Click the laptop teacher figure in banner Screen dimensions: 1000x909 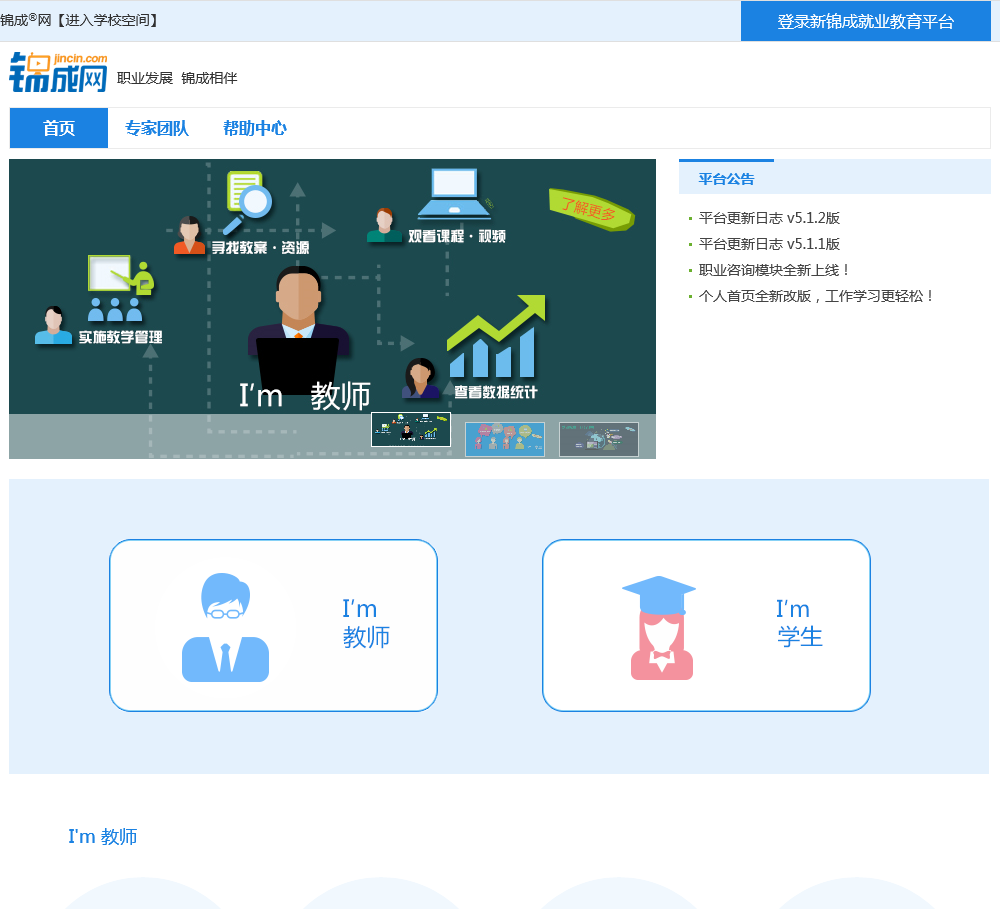tap(298, 330)
